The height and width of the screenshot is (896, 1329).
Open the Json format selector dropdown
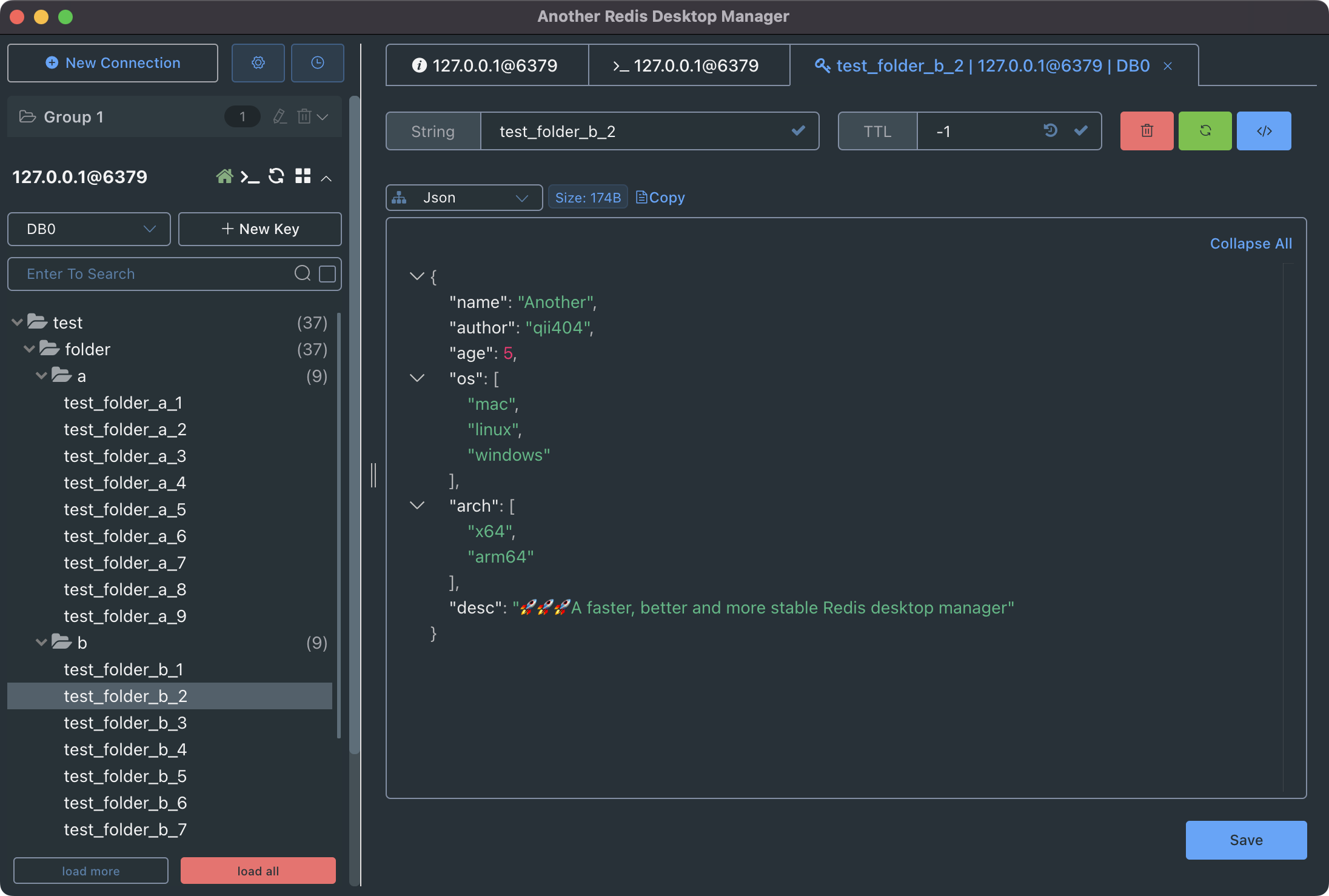click(x=464, y=198)
